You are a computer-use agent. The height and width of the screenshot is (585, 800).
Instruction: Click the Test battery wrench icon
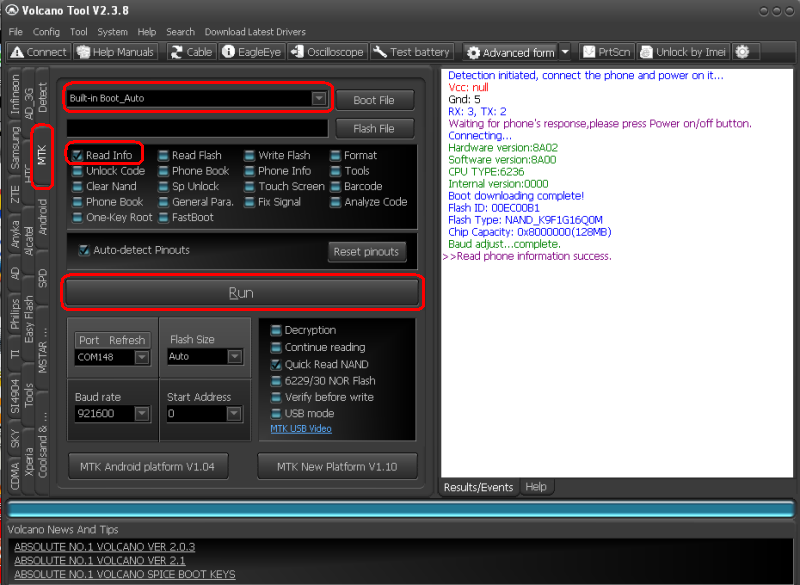click(381, 52)
